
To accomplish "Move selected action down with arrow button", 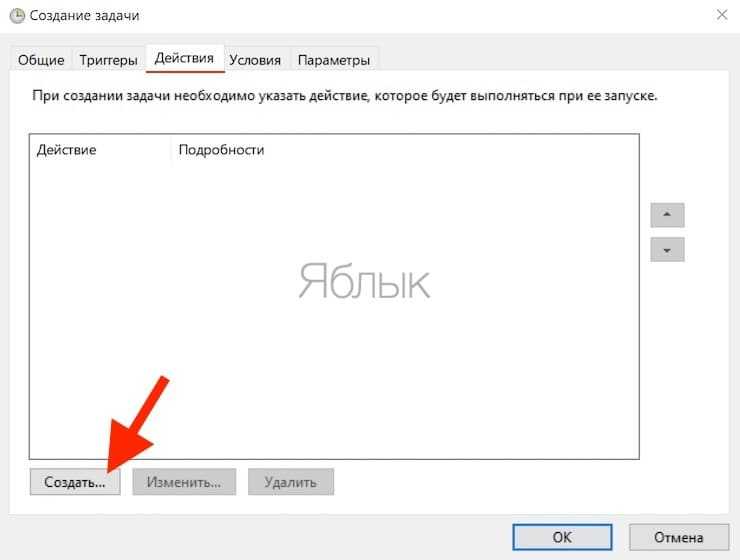I will pos(667,250).
